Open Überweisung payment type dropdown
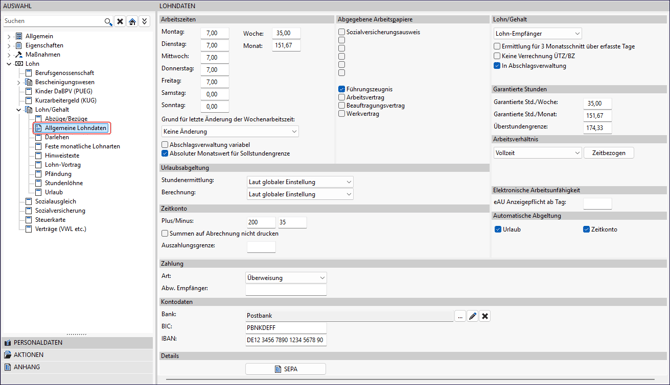The width and height of the screenshot is (670, 385). point(286,278)
